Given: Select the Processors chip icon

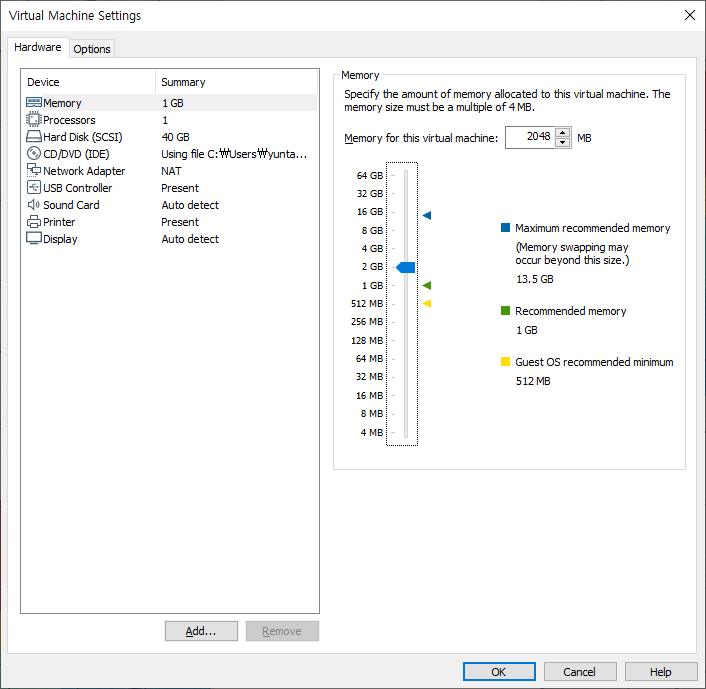Looking at the screenshot, I should 34,119.
